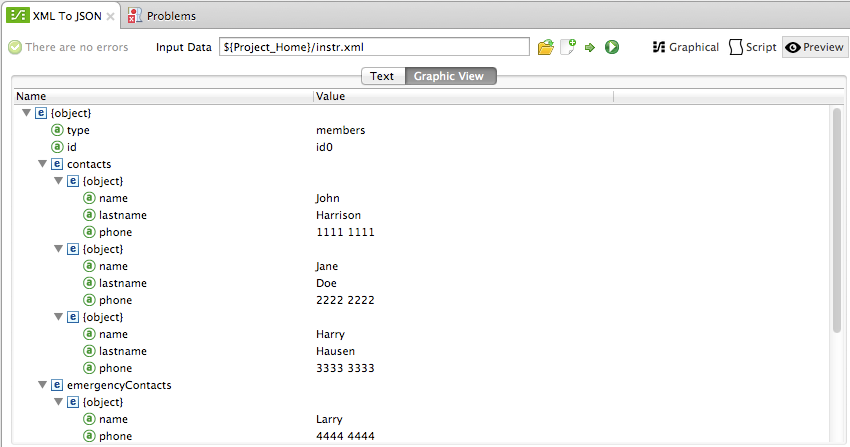Screen dimensions: 850x447
Task: Collapse the contacts node
Action: point(42,164)
